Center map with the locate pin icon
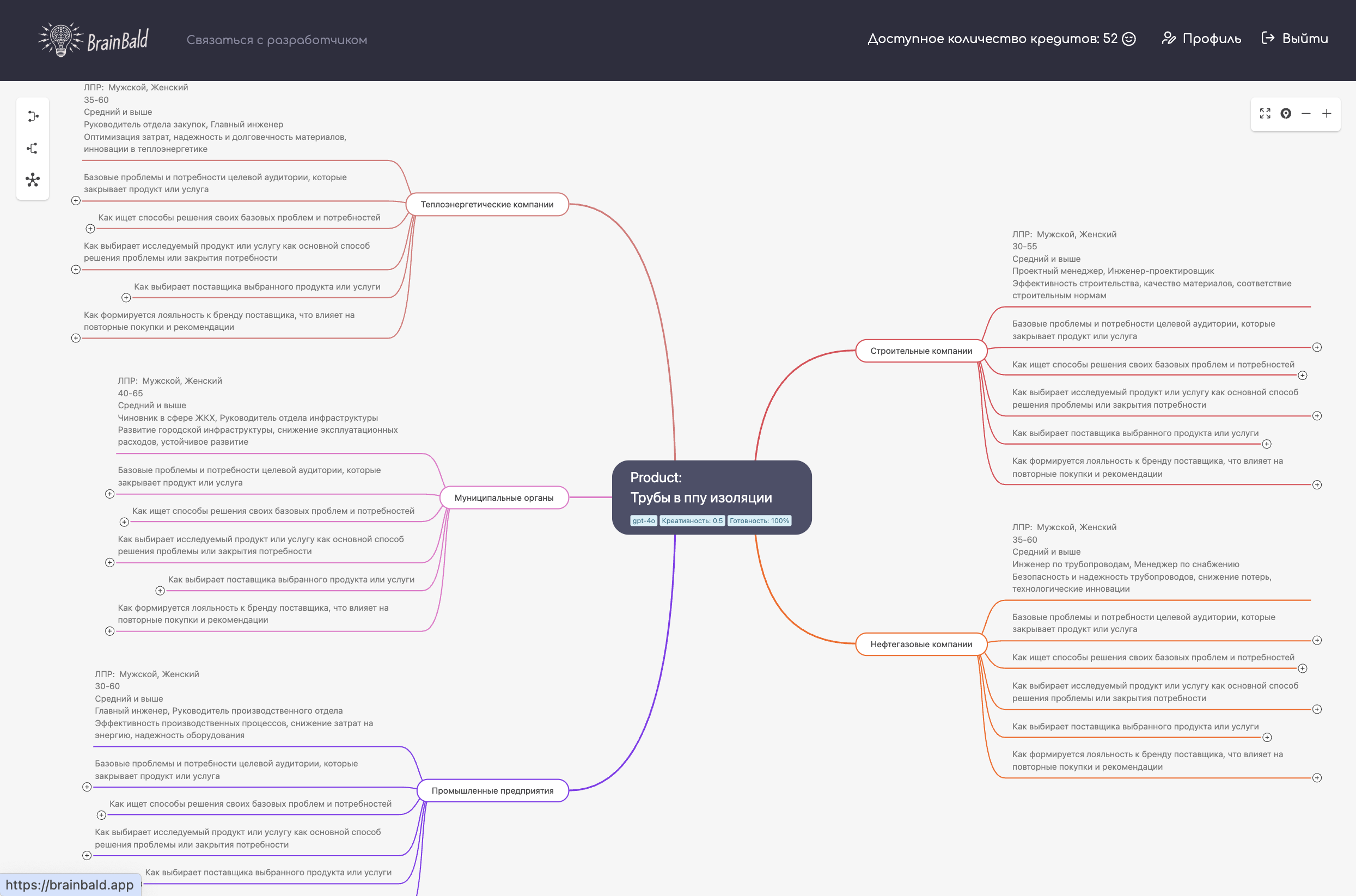 [1286, 114]
